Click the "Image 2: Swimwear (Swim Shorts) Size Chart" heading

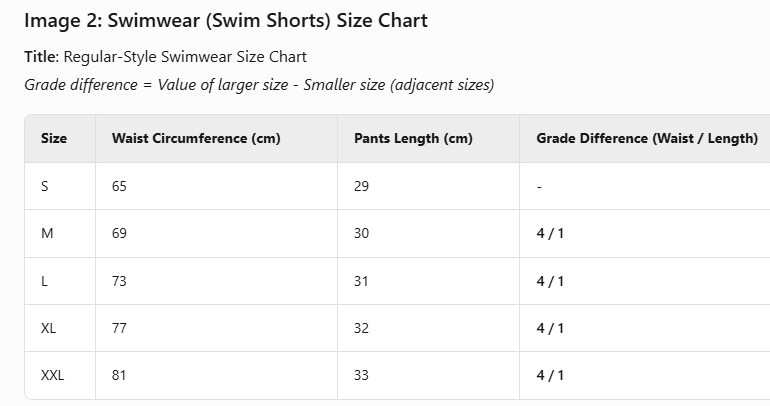(226, 20)
